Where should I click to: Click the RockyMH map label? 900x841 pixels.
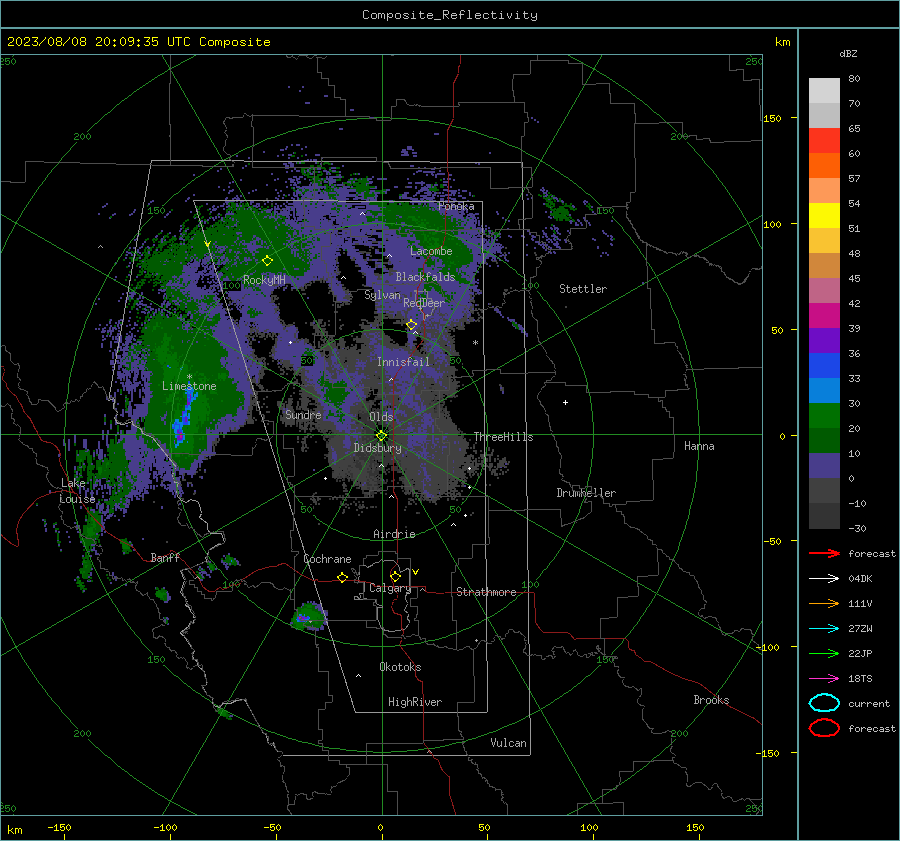(x=264, y=280)
